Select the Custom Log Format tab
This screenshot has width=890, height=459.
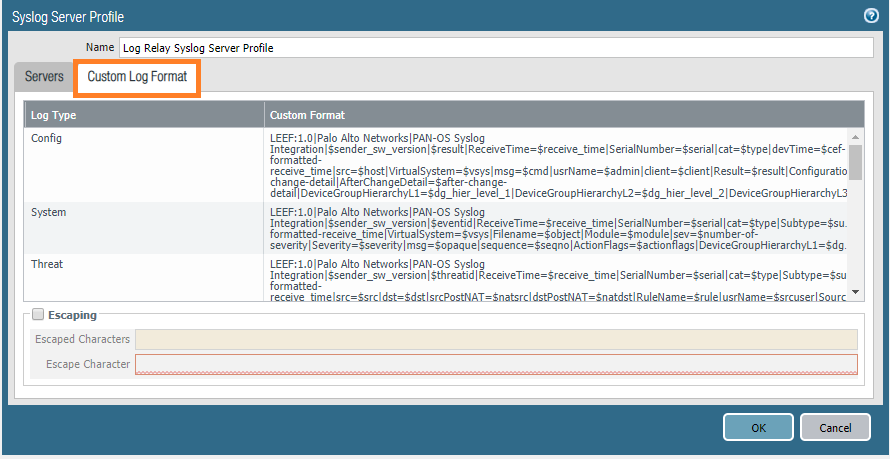pos(137,77)
